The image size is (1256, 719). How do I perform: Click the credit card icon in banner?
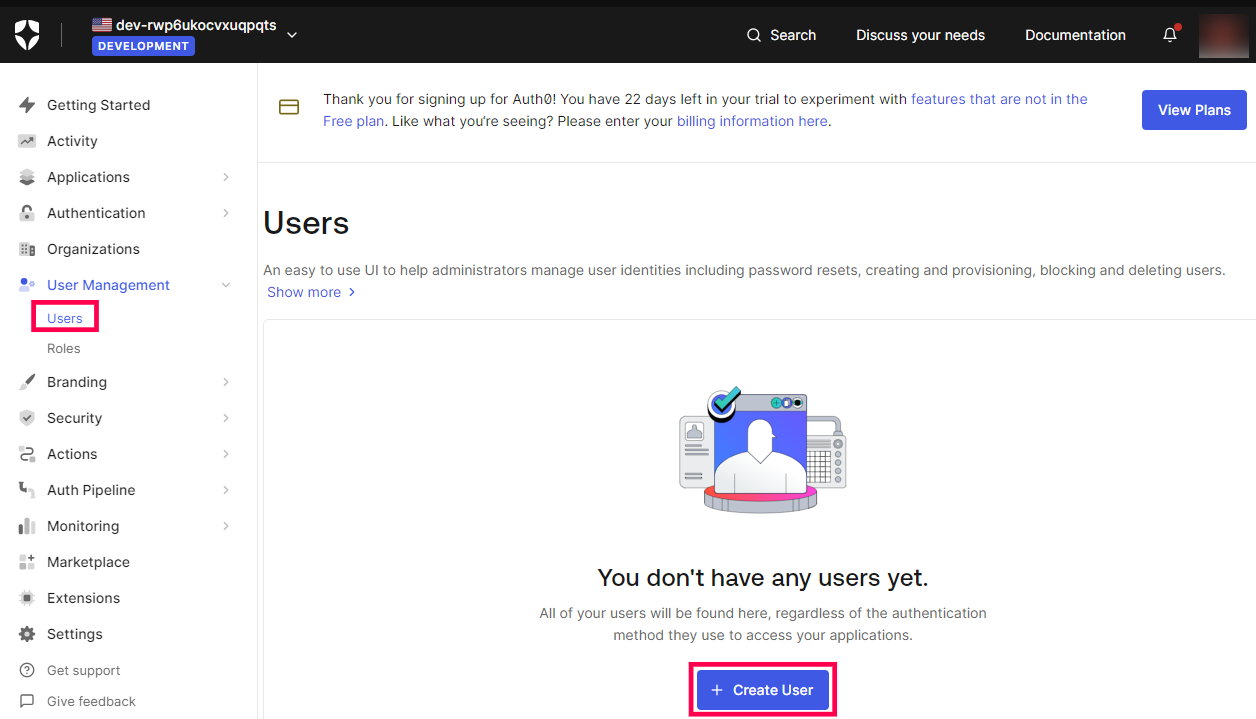tap(289, 107)
